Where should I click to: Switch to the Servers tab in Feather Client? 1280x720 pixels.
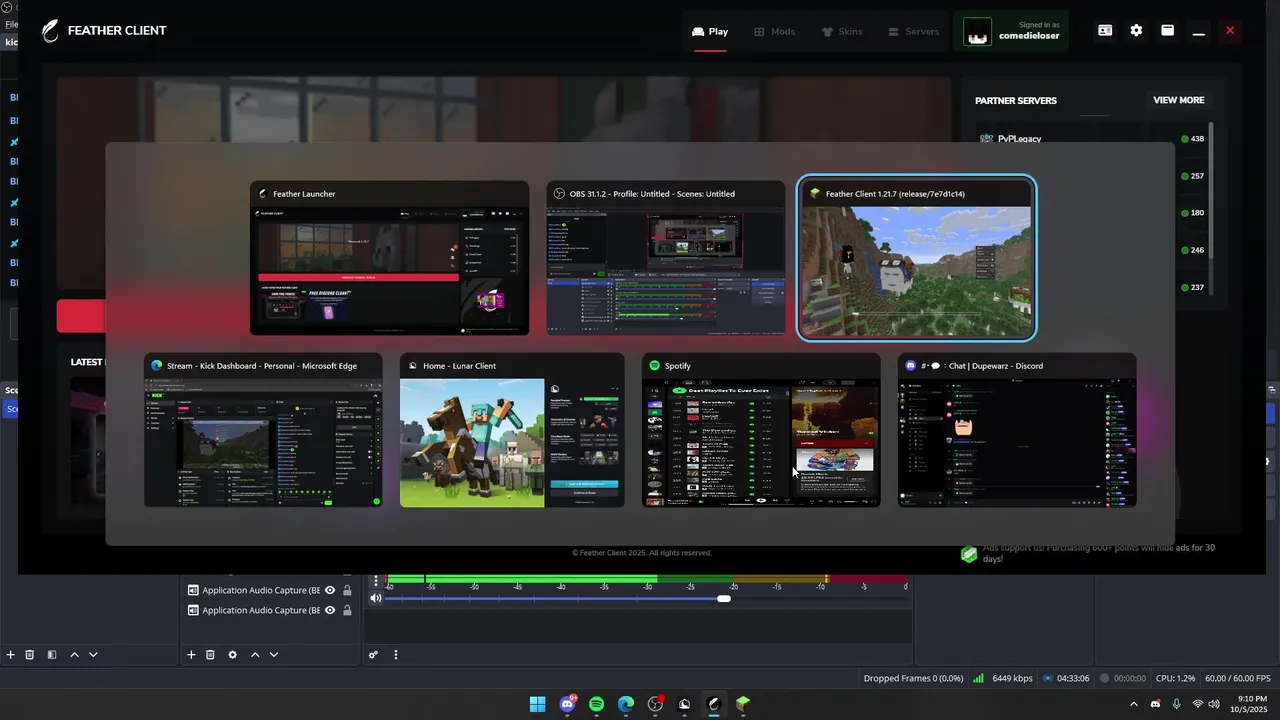pos(914,31)
